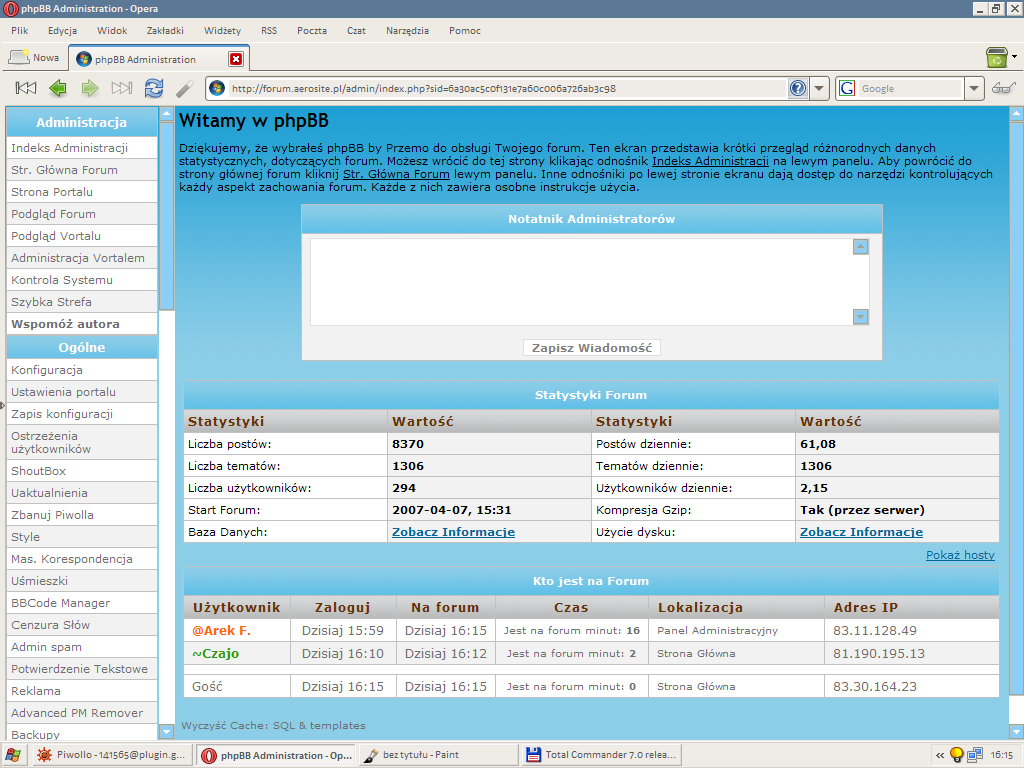This screenshot has height=768, width=1024.
Task: Click the network connection tray icon
Action: click(x=975, y=755)
